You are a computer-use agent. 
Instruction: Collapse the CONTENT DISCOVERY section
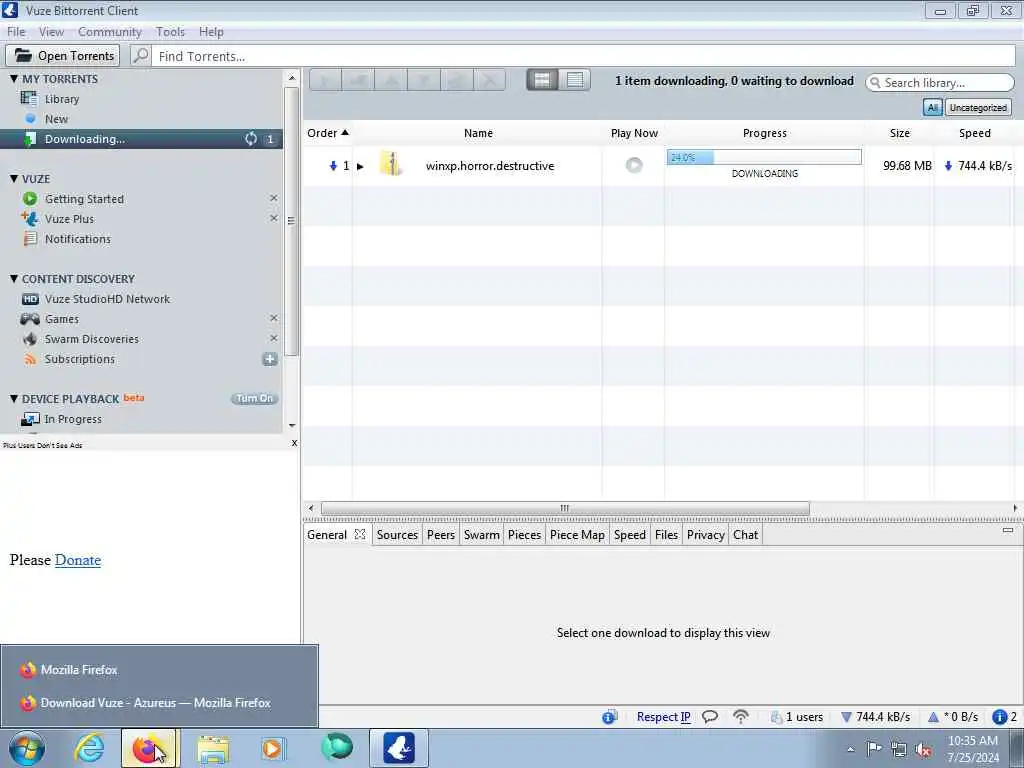tap(14, 278)
